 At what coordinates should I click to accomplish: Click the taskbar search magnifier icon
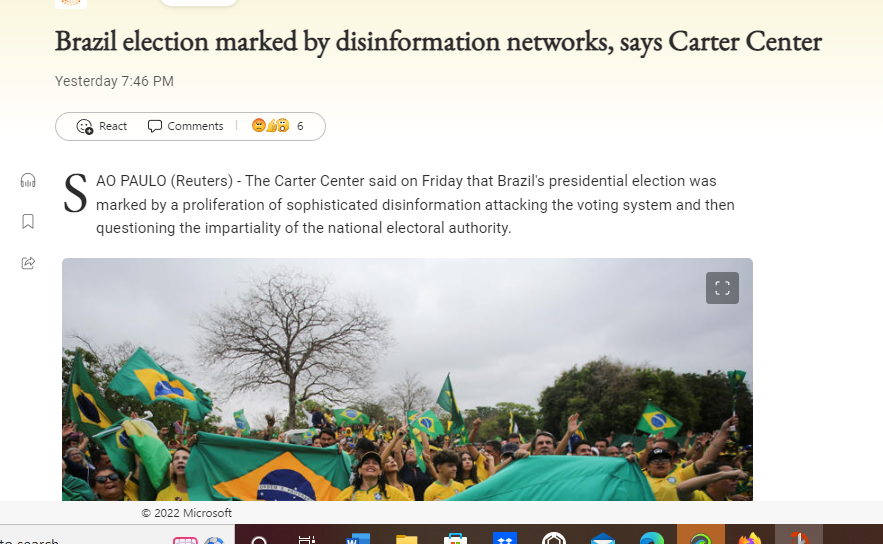point(259,539)
